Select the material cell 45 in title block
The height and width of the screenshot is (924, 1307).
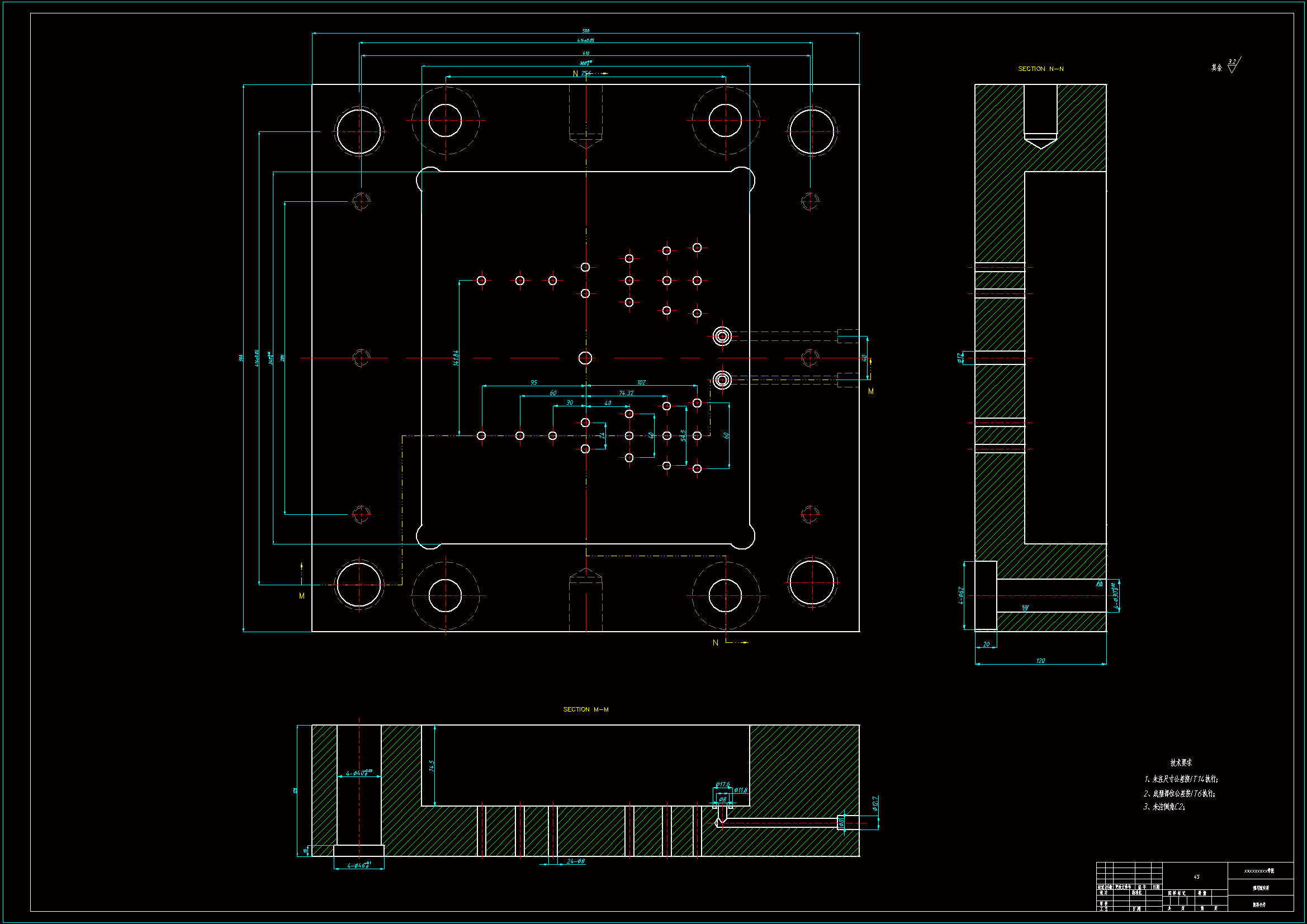(1196, 876)
